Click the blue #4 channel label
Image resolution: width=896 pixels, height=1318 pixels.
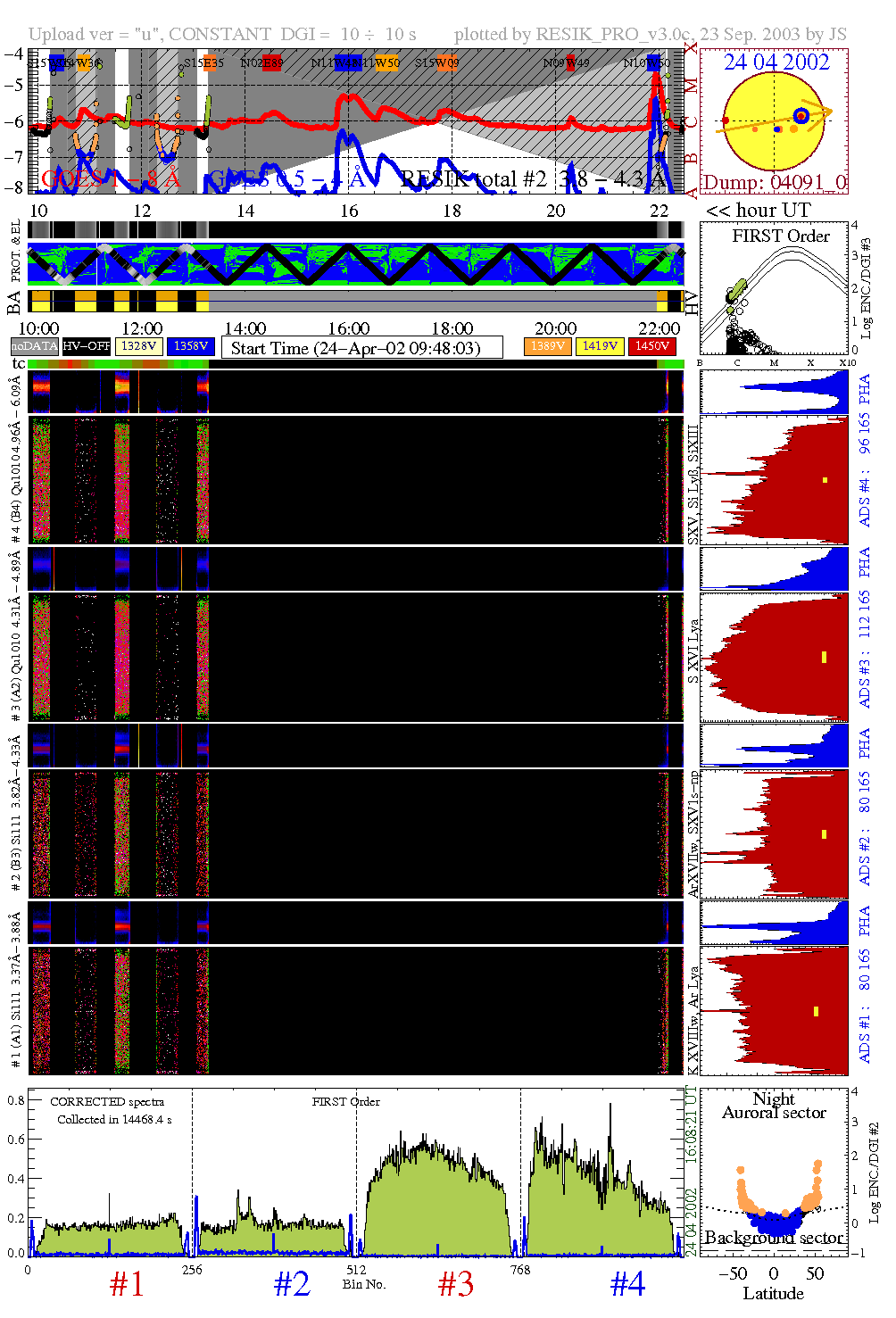point(627,1284)
